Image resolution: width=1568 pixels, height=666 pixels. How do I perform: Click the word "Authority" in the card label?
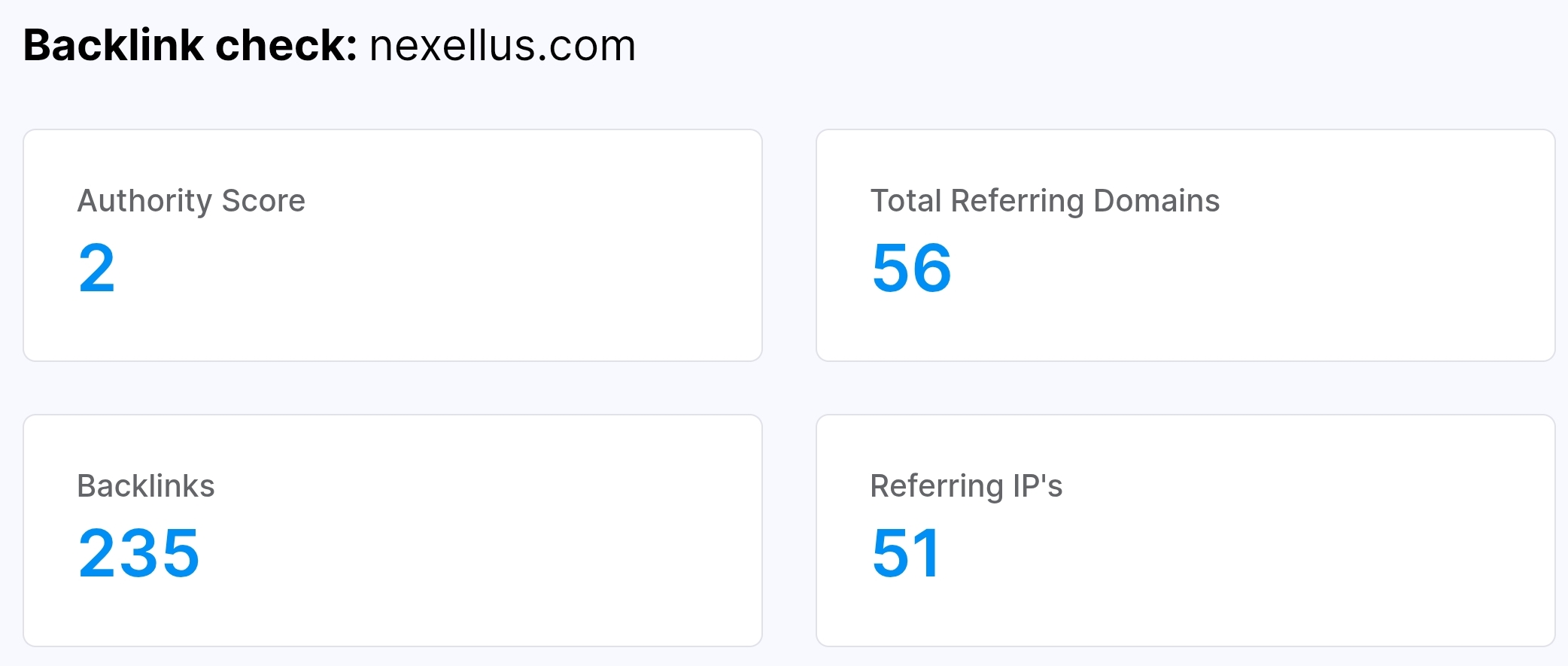click(145, 201)
